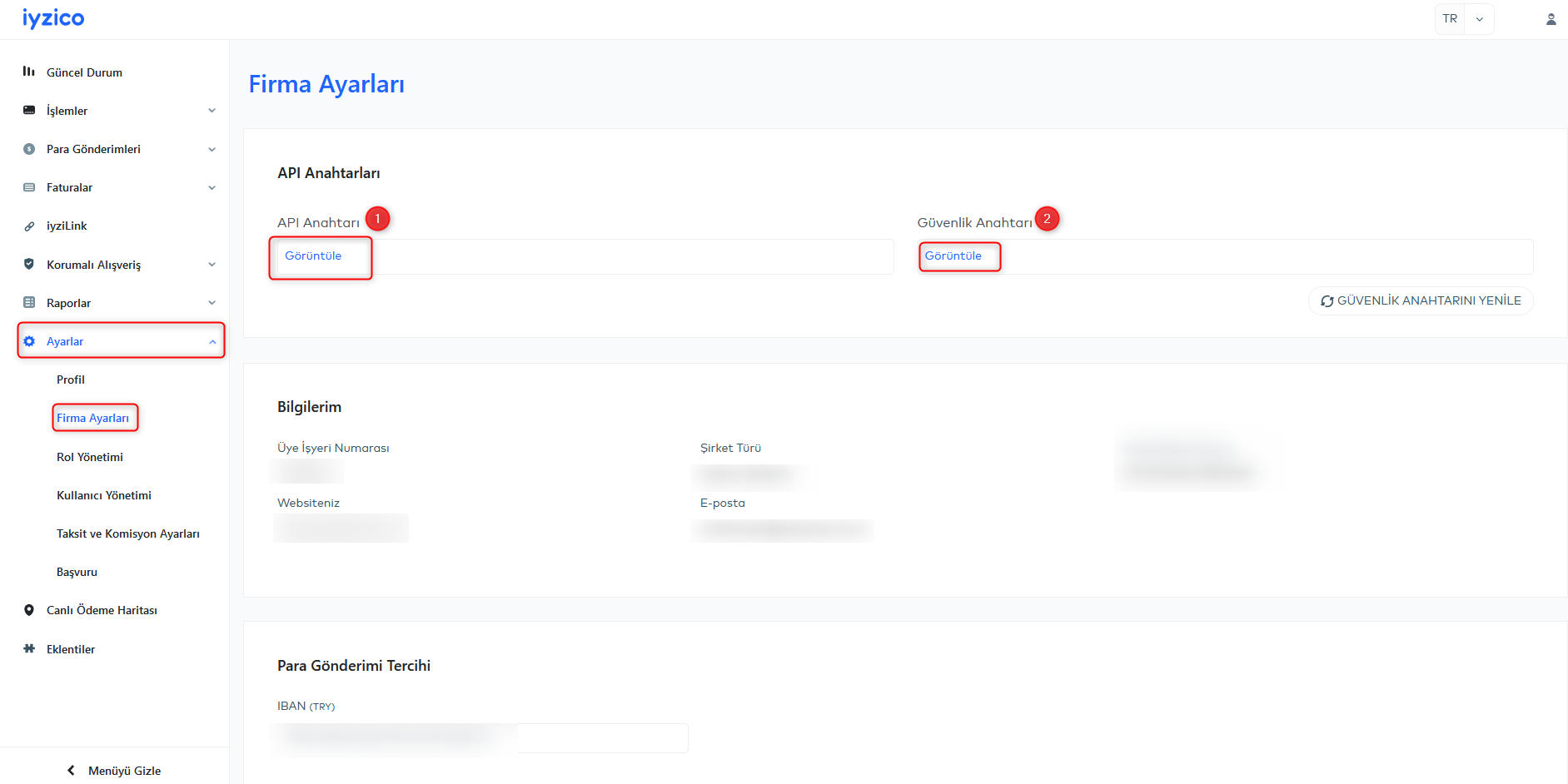
Task: Click the Canlı Ödeme Haritası pin icon
Action: coord(29,610)
